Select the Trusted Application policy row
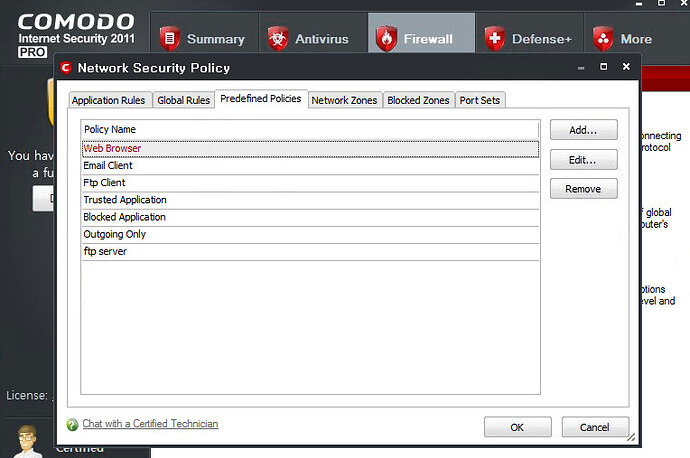Image resolution: width=690 pixels, height=458 pixels. pos(310,200)
